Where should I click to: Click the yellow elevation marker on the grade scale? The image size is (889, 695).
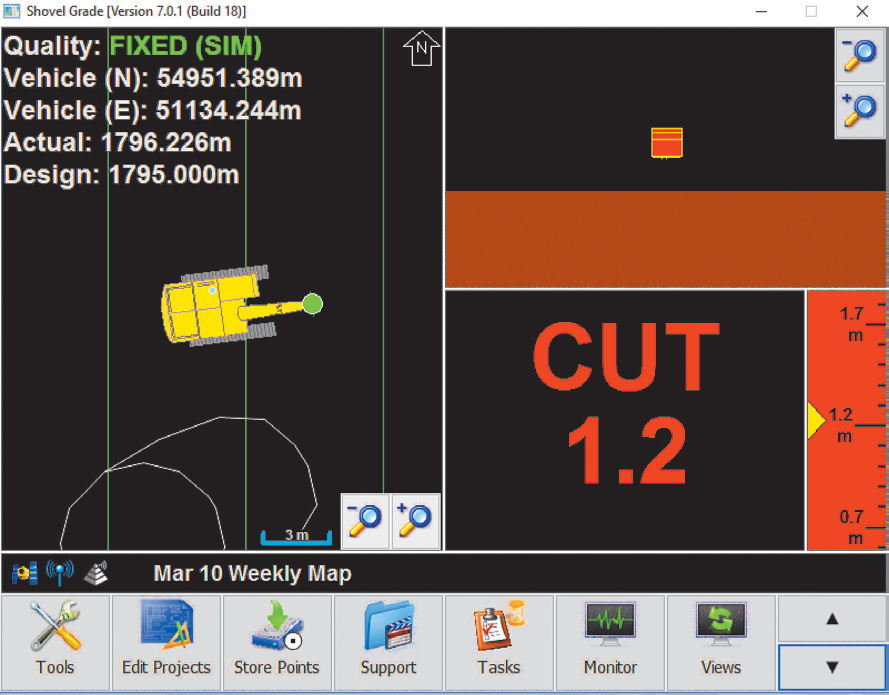click(815, 421)
